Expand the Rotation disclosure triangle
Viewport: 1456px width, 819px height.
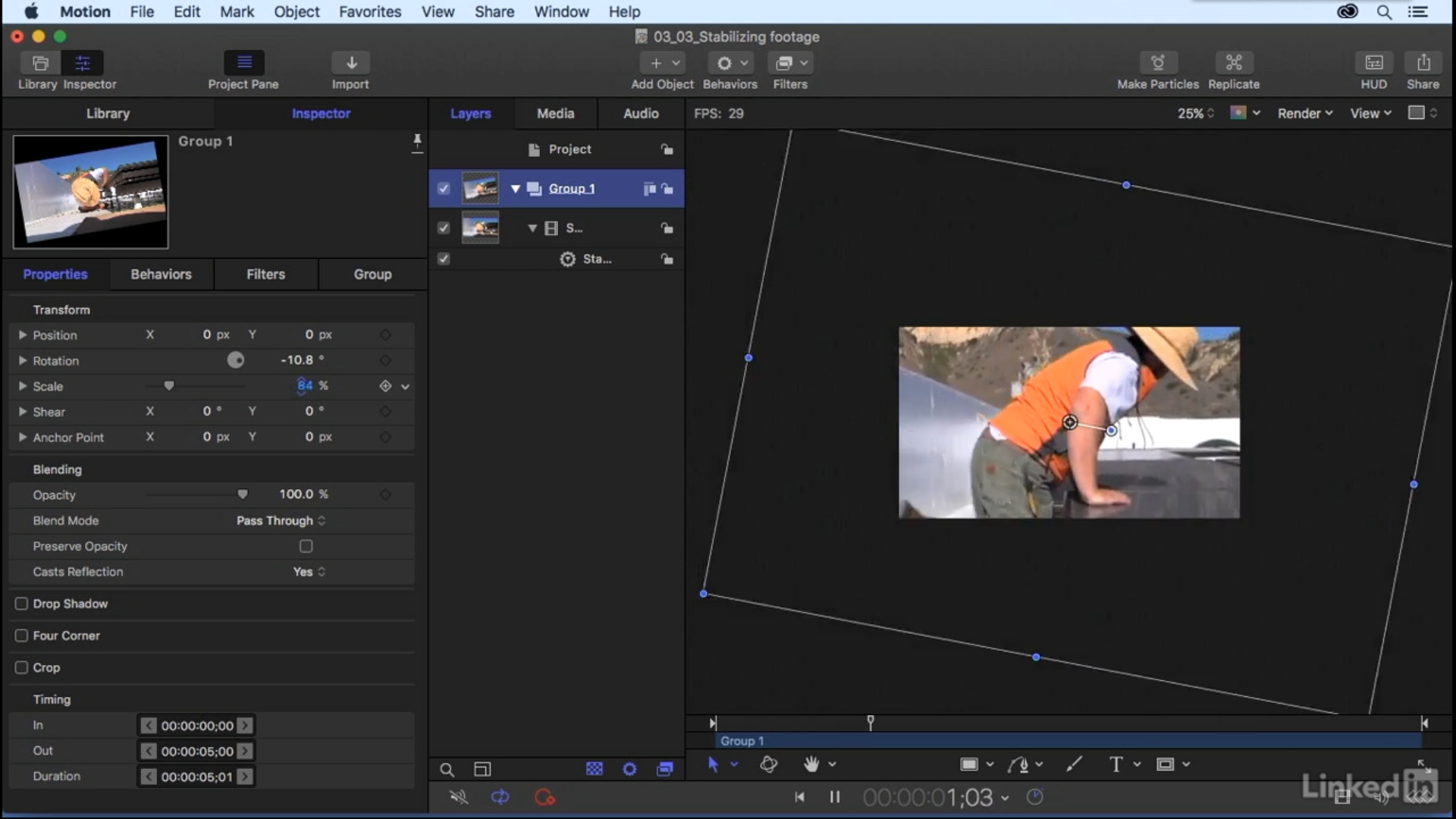(x=22, y=360)
